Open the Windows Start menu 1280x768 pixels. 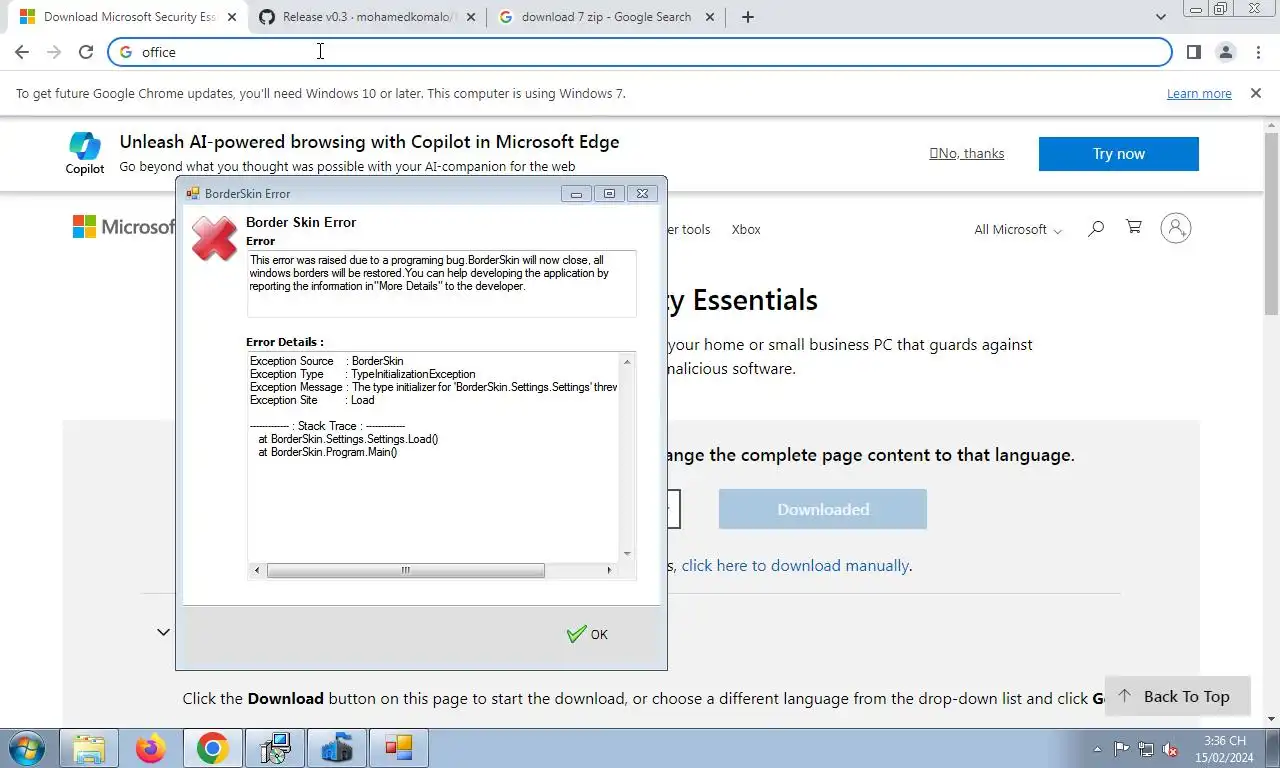point(27,748)
